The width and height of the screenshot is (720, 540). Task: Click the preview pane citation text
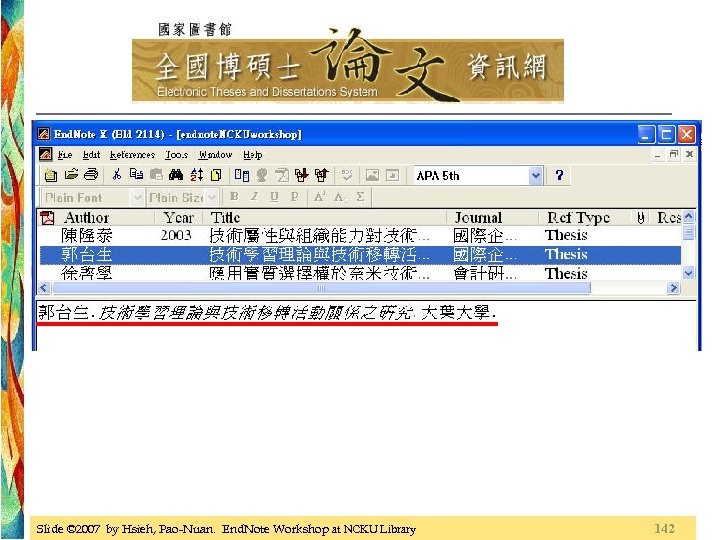click(267, 313)
